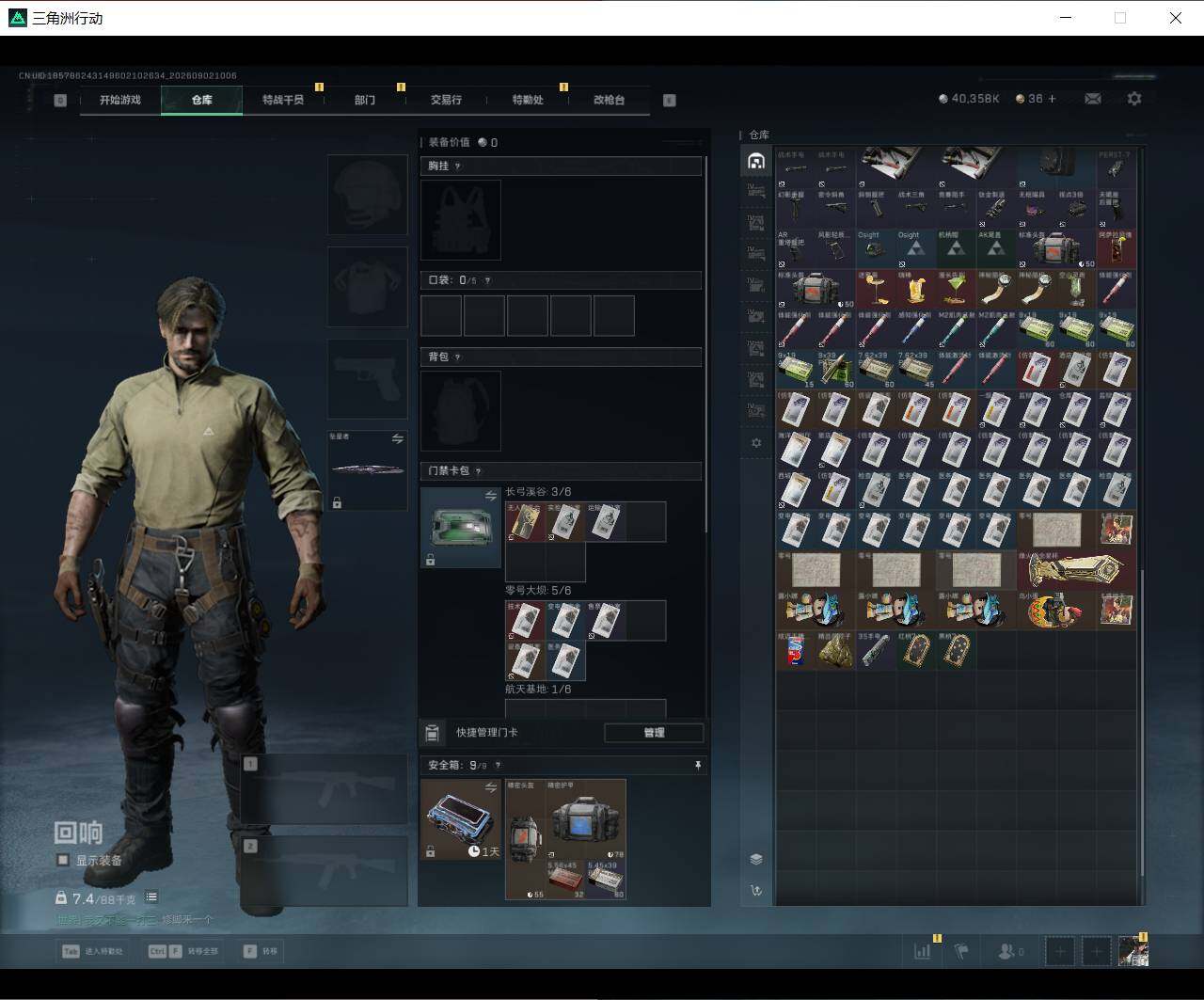Click the help icon beside 门禁卡包
This screenshot has height=1000, width=1204.
click(x=478, y=471)
